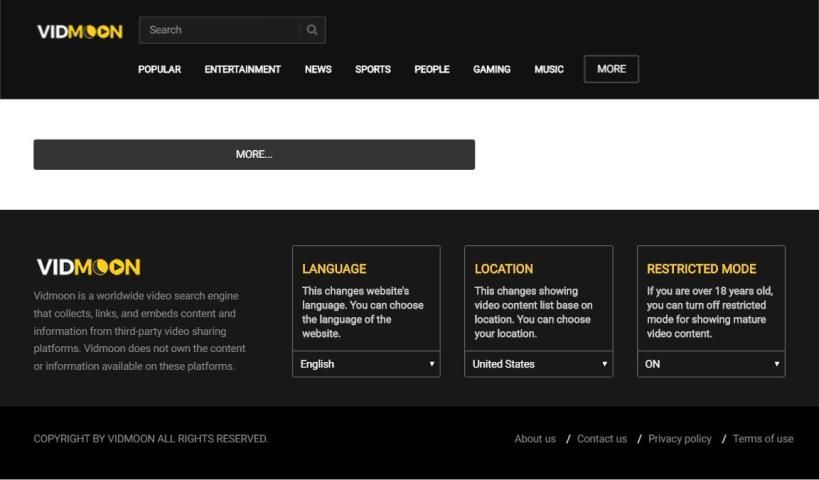Screen dimensions: 819x480
Task: Click the magnifying glass search icon
Action: pyautogui.click(x=312, y=30)
